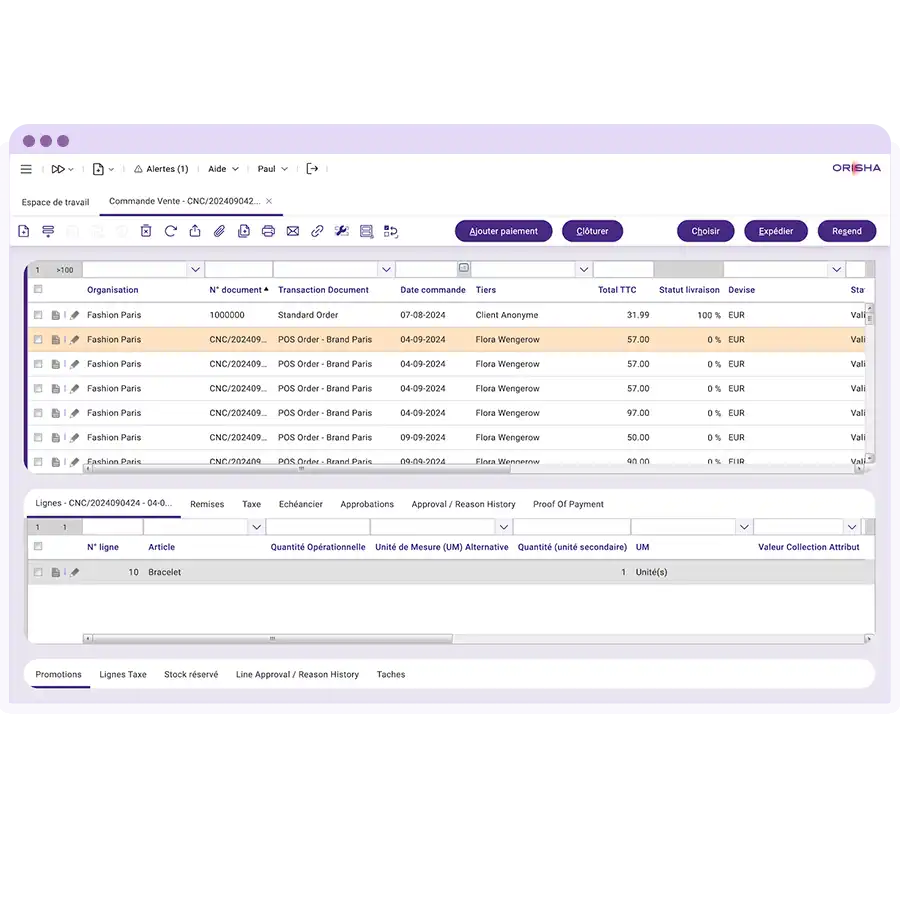Click the fast-forward quick launch icon
The width and height of the screenshot is (900, 900).
click(58, 169)
